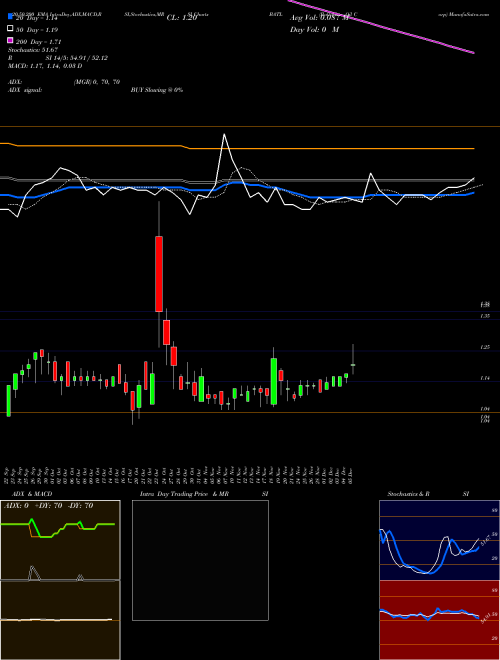This screenshot has width=500, height=660.
Task: Click the 'Stochastics & R' panel title
Action: pyautogui.click(x=409, y=494)
